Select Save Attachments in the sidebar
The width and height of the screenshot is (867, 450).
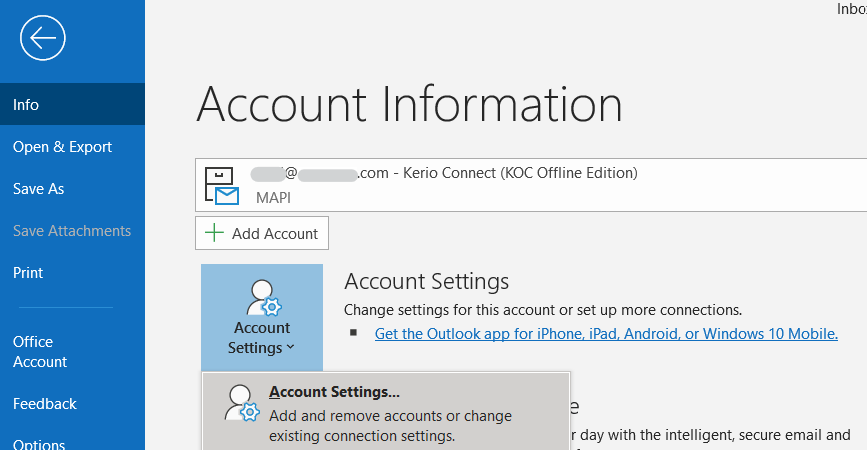coord(72,231)
